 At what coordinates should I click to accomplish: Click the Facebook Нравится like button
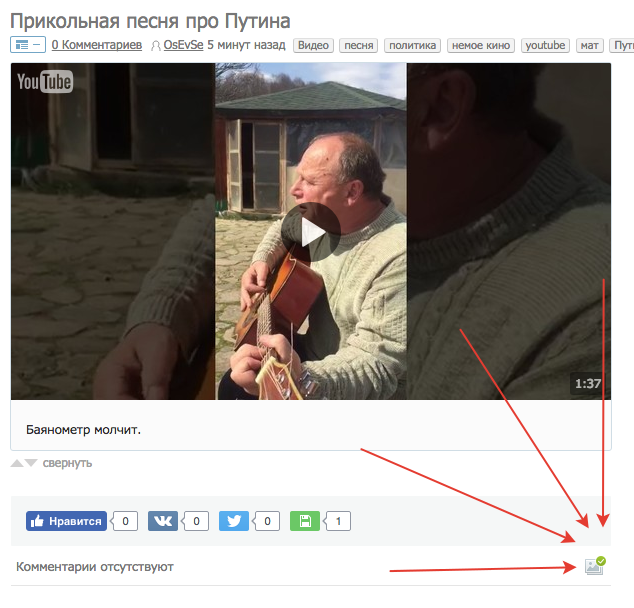(66, 521)
